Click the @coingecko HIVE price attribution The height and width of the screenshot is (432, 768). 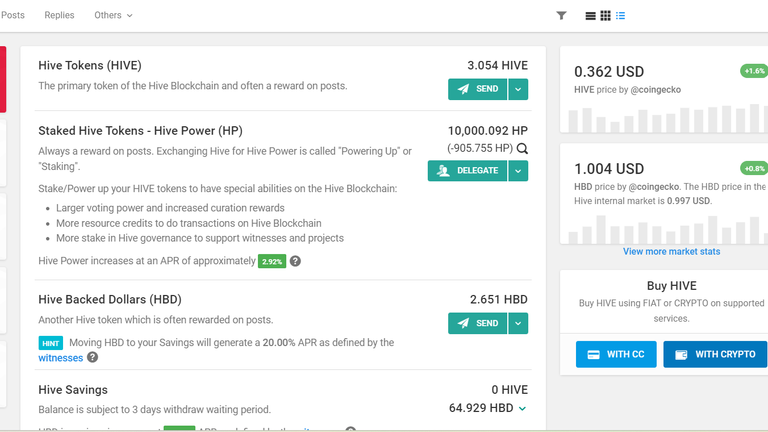pyautogui.click(x=655, y=90)
